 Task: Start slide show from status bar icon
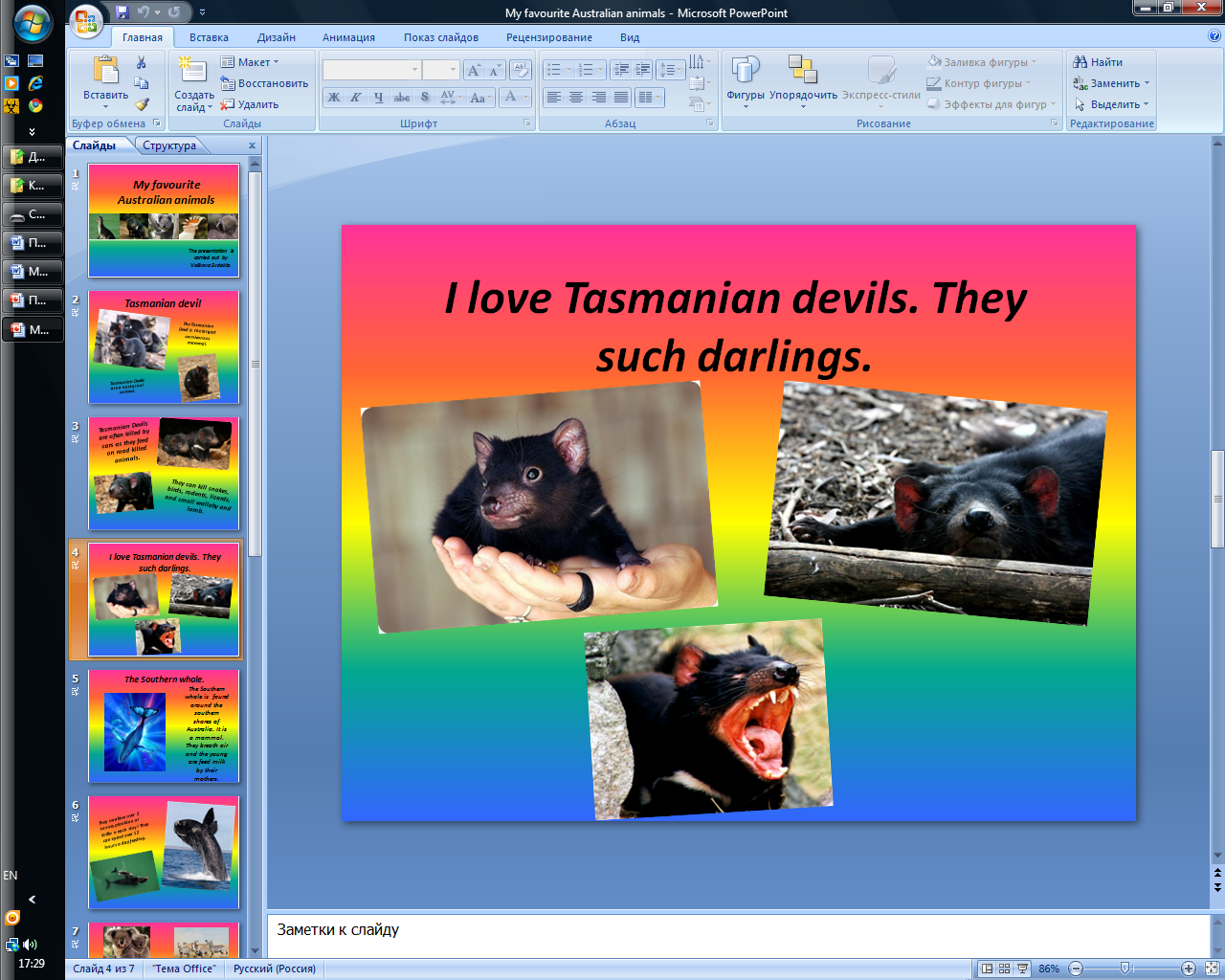[1022, 969]
